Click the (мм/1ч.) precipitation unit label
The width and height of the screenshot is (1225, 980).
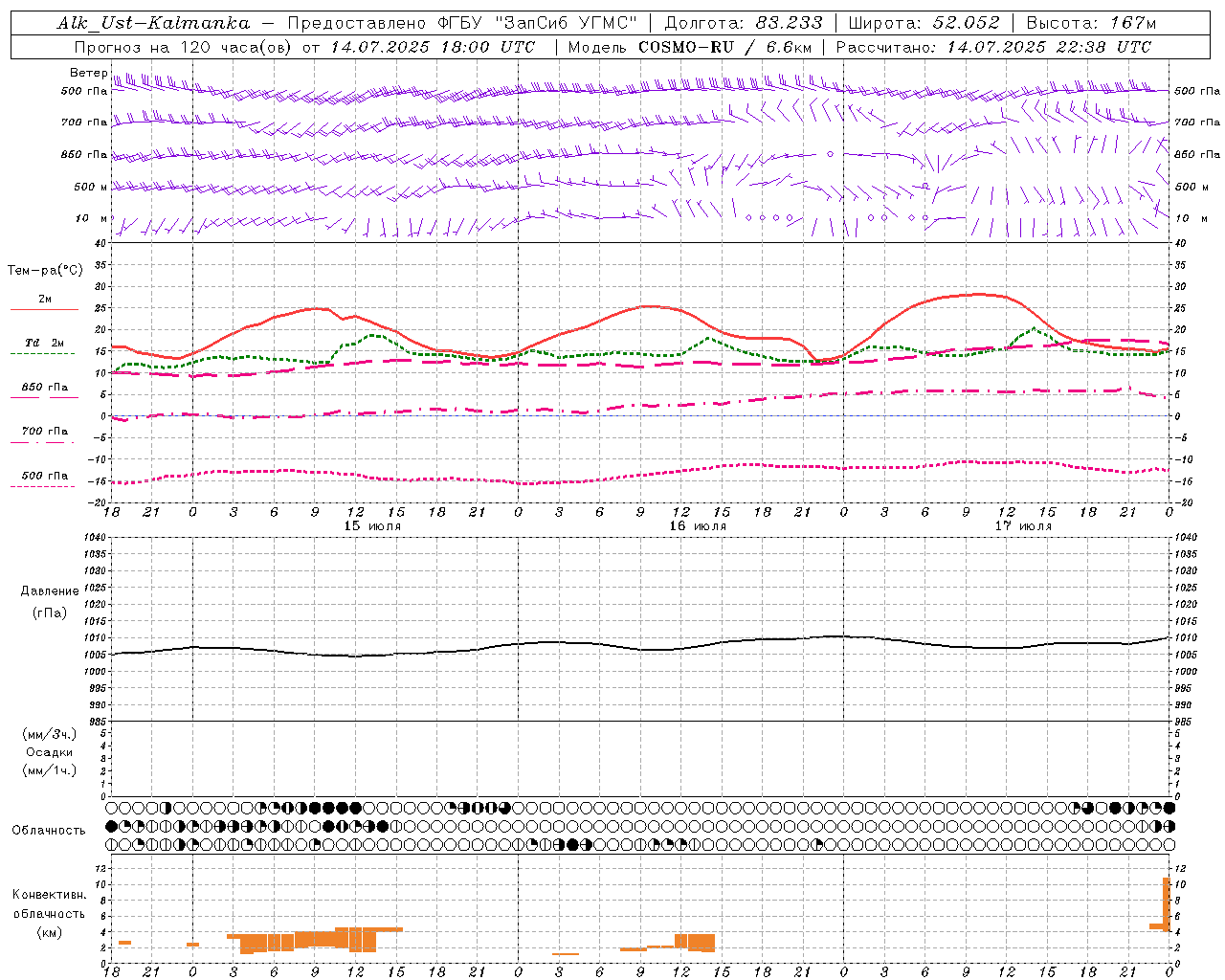click(x=50, y=770)
